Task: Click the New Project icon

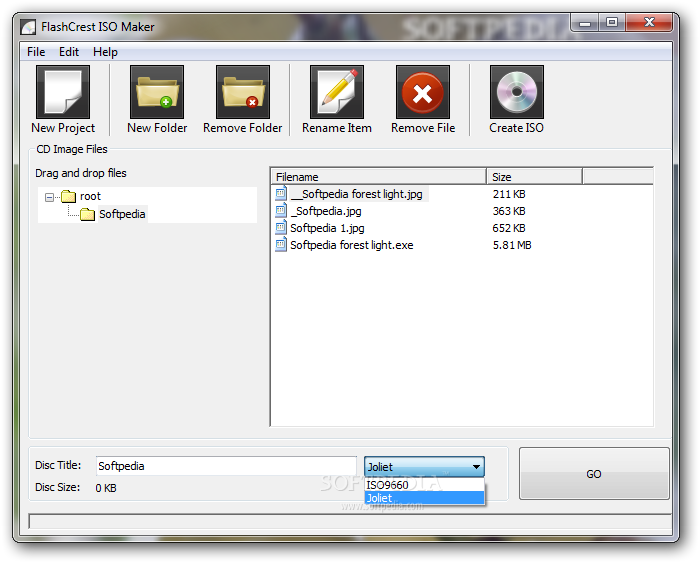Action: pos(63,92)
